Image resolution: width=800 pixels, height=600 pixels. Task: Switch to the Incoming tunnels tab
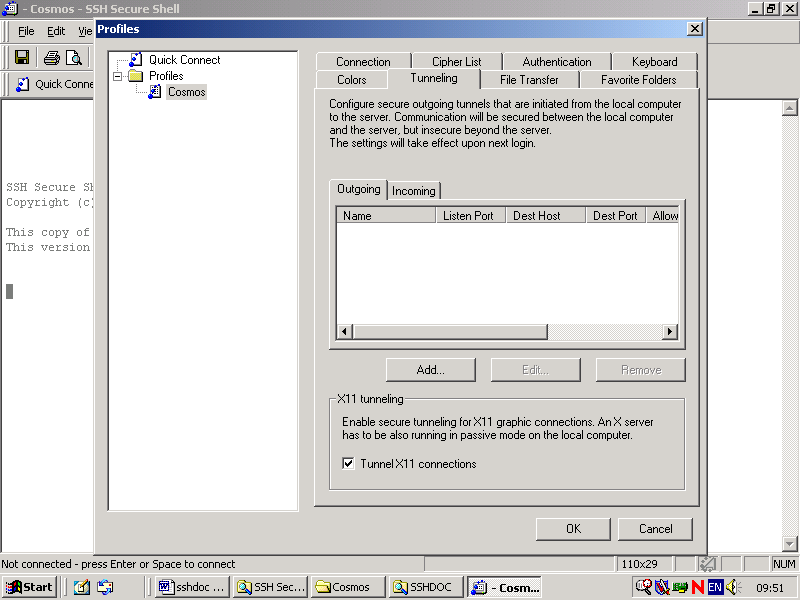(413, 191)
